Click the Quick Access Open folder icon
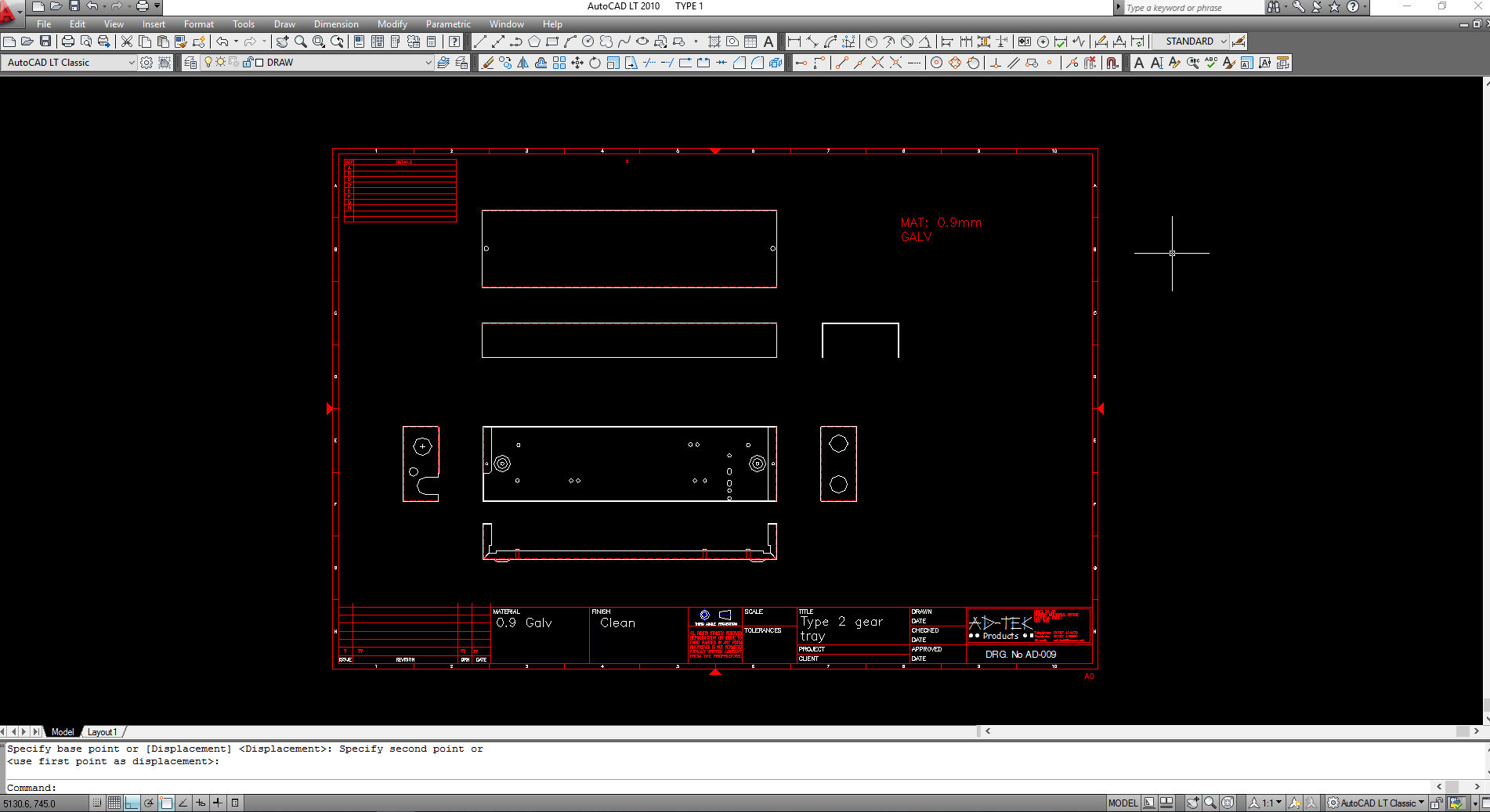1490x812 pixels. click(56, 6)
